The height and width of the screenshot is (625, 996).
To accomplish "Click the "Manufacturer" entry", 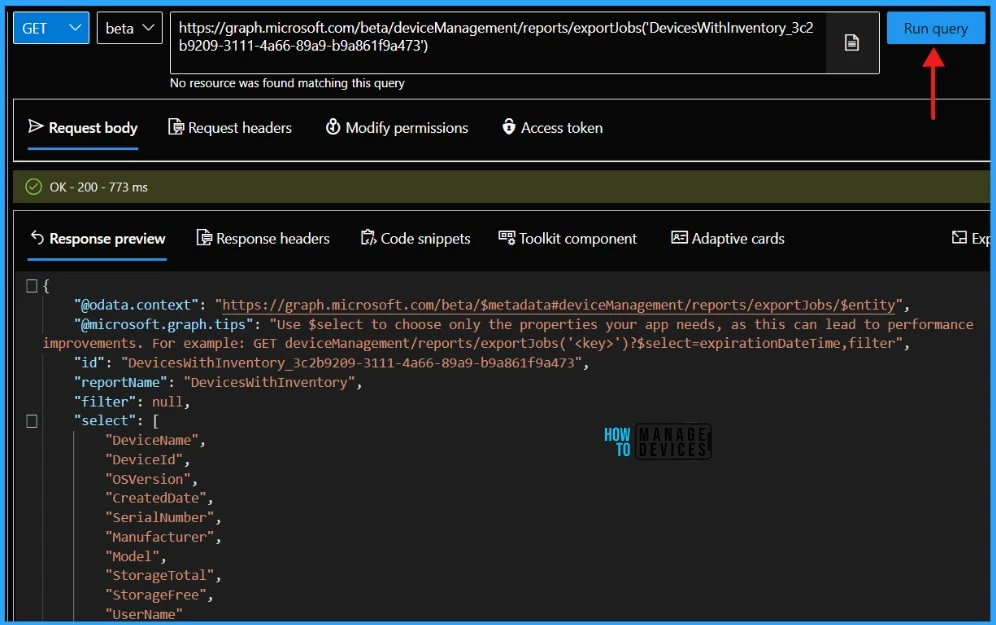I will [159, 537].
